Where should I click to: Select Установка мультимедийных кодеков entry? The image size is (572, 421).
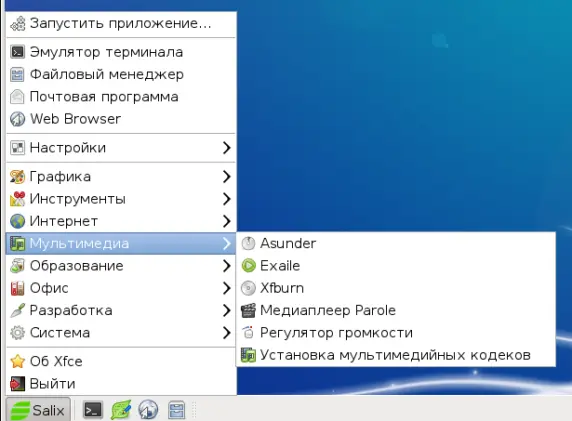tap(396, 355)
